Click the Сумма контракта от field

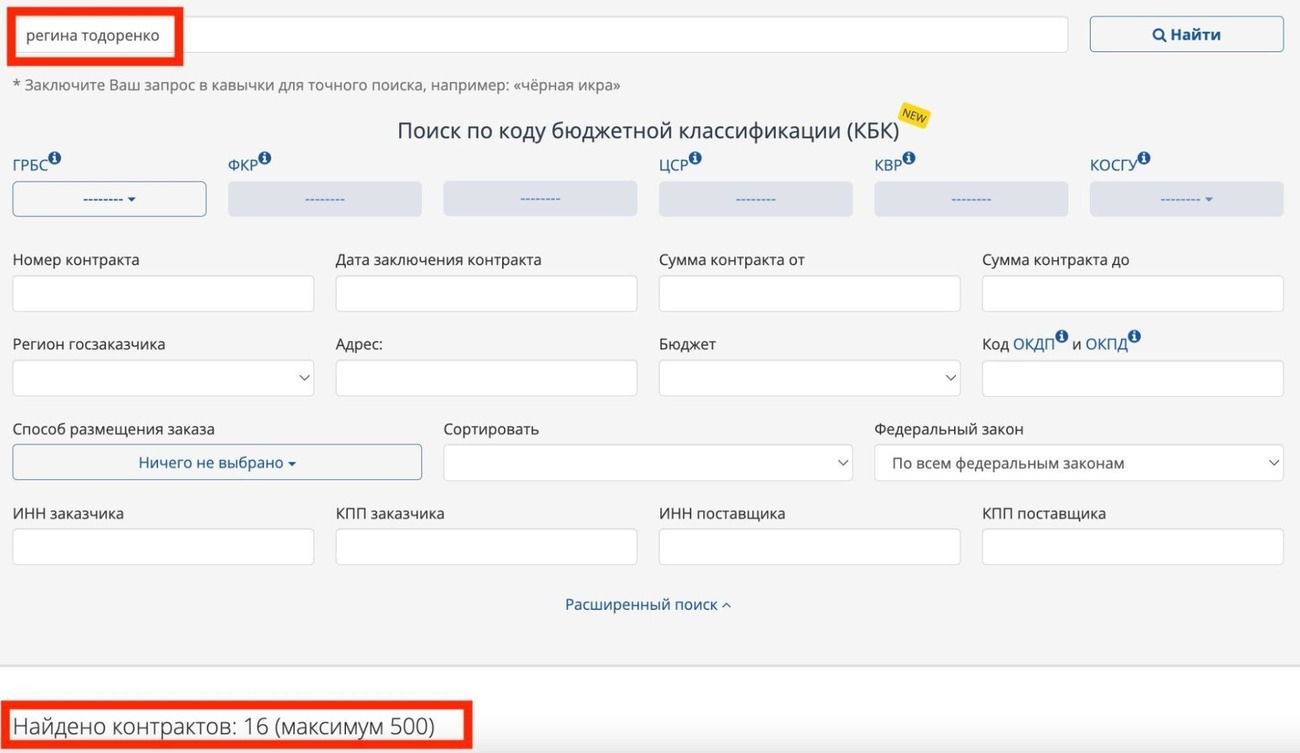pyautogui.click(x=810, y=294)
